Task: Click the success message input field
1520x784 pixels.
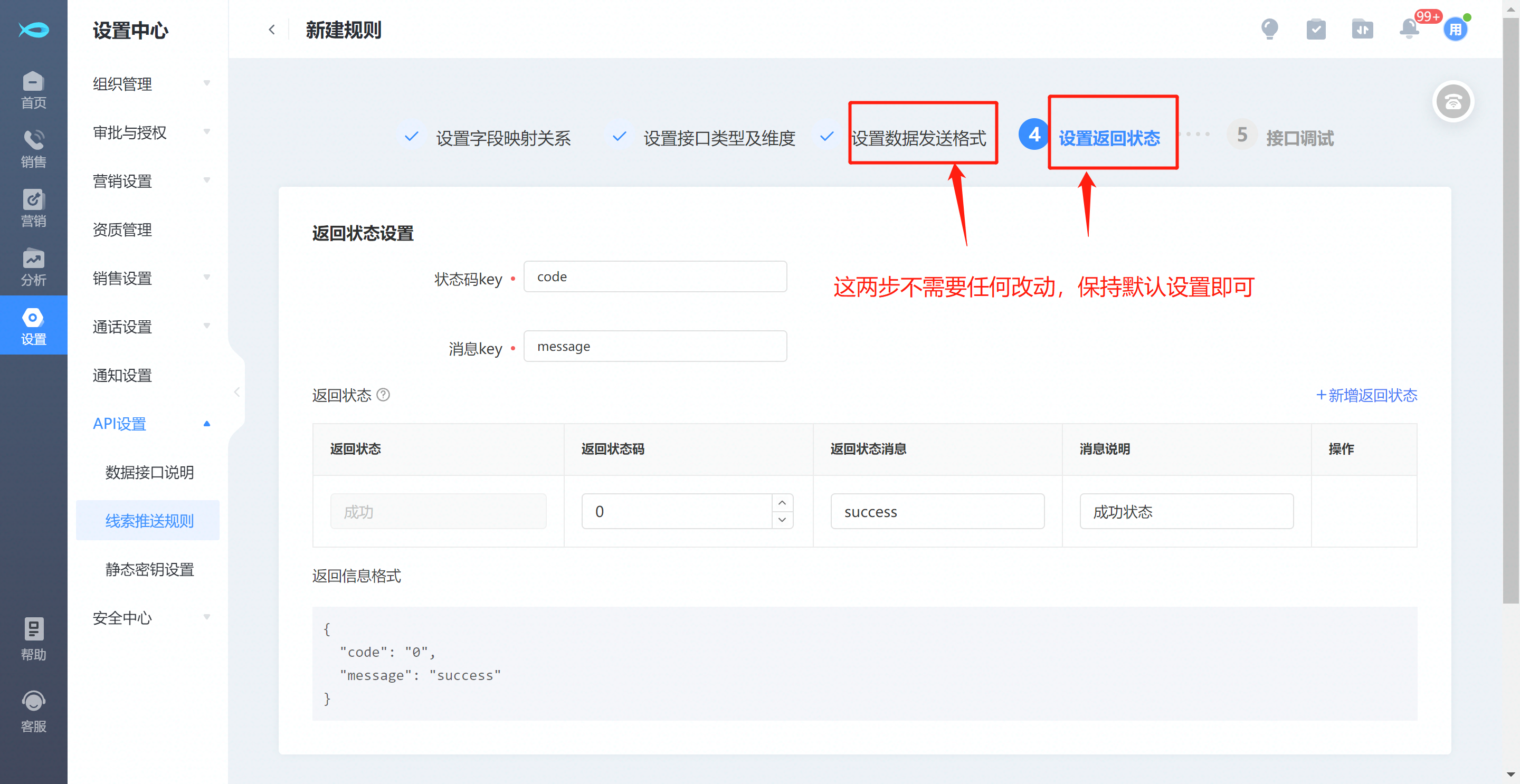Action: tap(937, 511)
